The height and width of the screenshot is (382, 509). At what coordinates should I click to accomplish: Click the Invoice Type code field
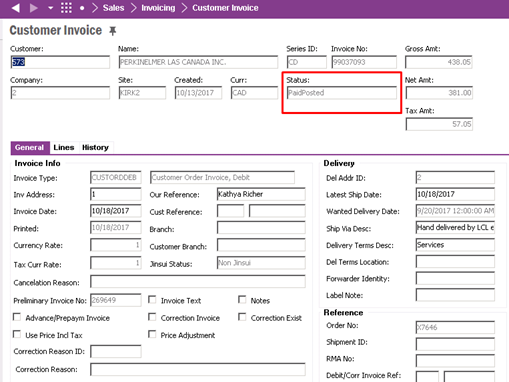click(116, 177)
